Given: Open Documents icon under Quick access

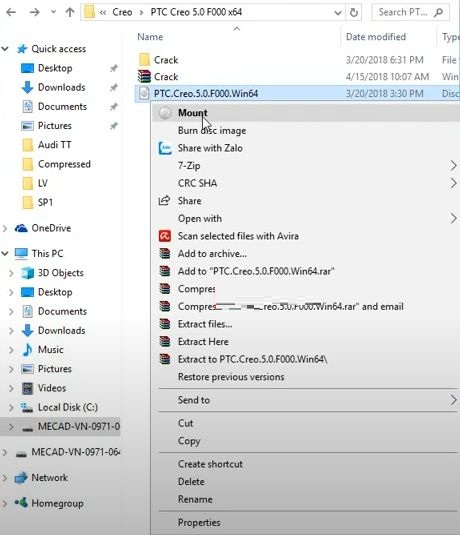Looking at the screenshot, I should pyautogui.click(x=27, y=106).
